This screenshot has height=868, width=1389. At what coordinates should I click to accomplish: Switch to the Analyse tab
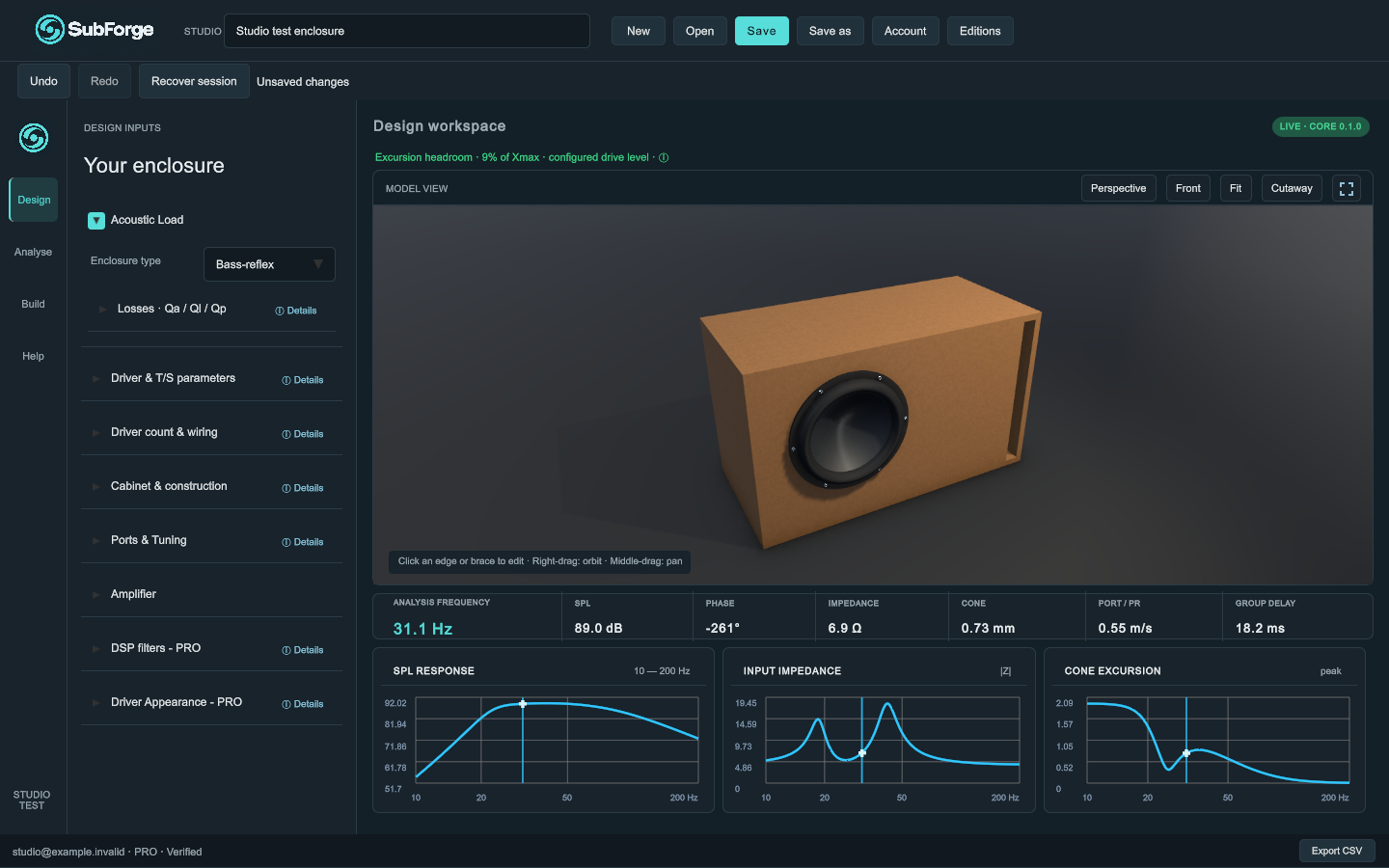[33, 252]
